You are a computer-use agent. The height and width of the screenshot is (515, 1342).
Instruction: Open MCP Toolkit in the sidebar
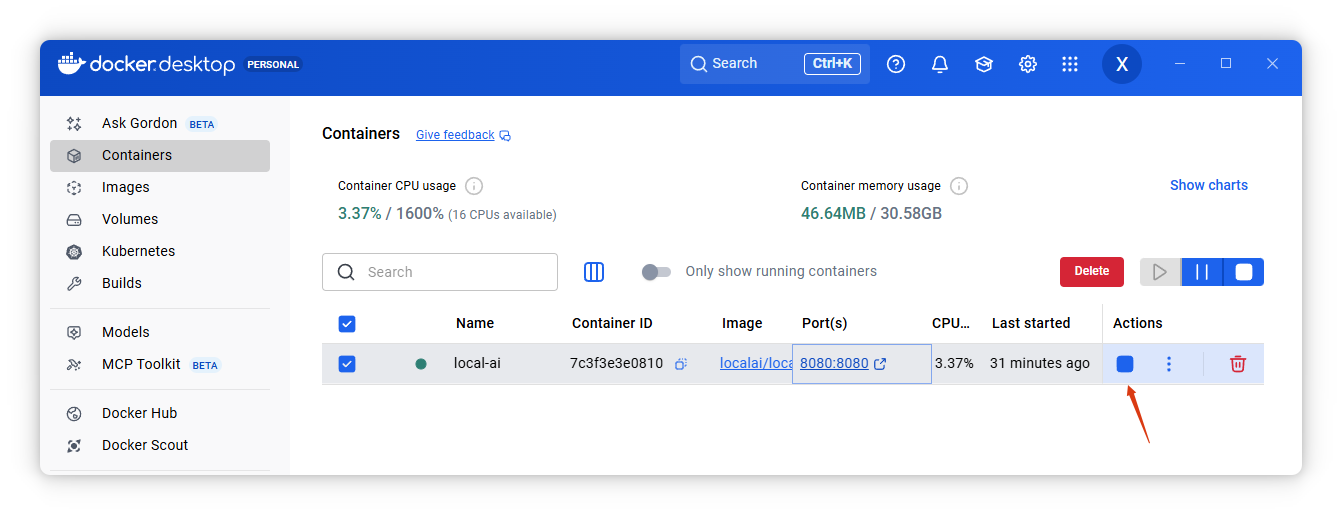160,364
